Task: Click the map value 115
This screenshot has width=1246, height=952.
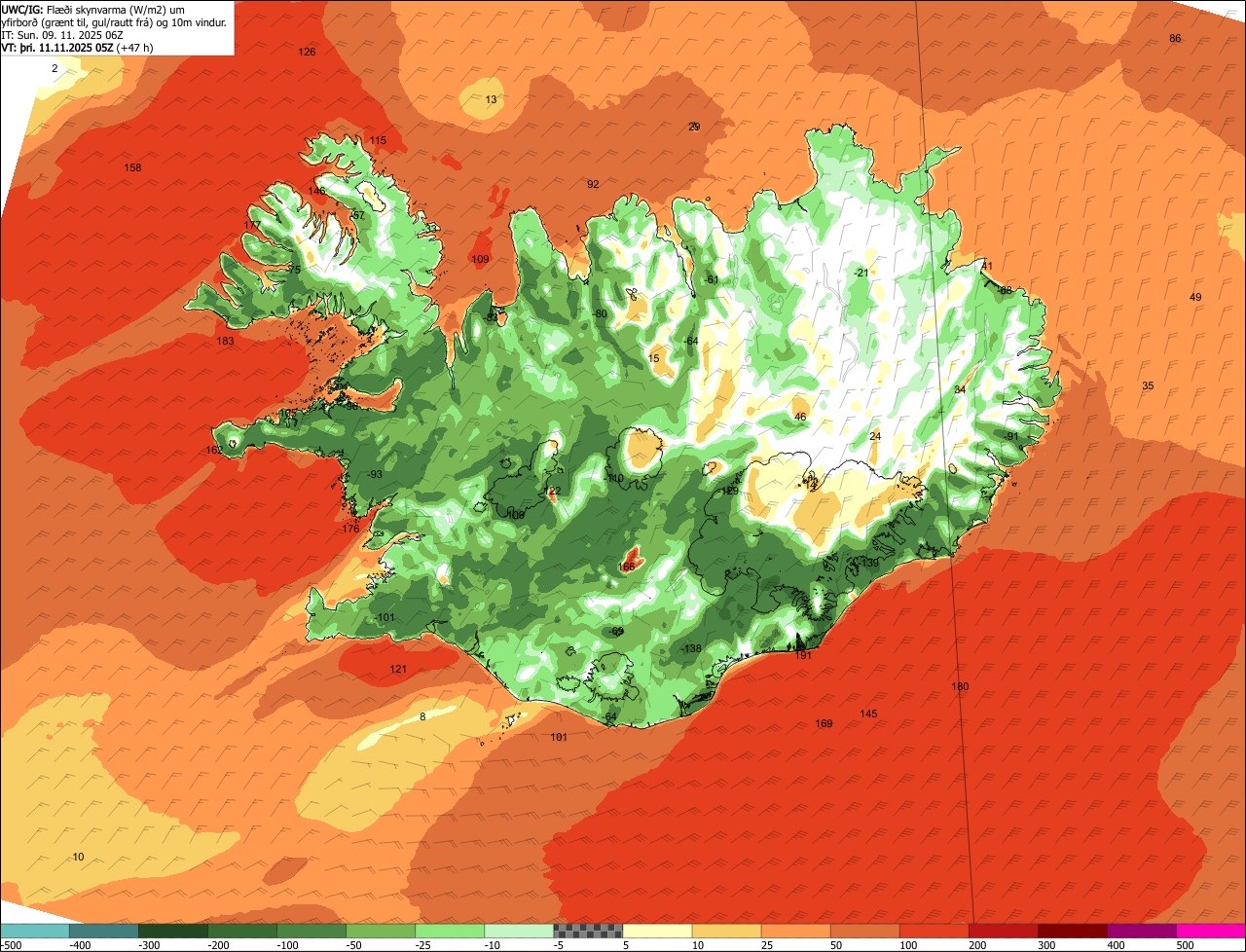Action: click(378, 140)
